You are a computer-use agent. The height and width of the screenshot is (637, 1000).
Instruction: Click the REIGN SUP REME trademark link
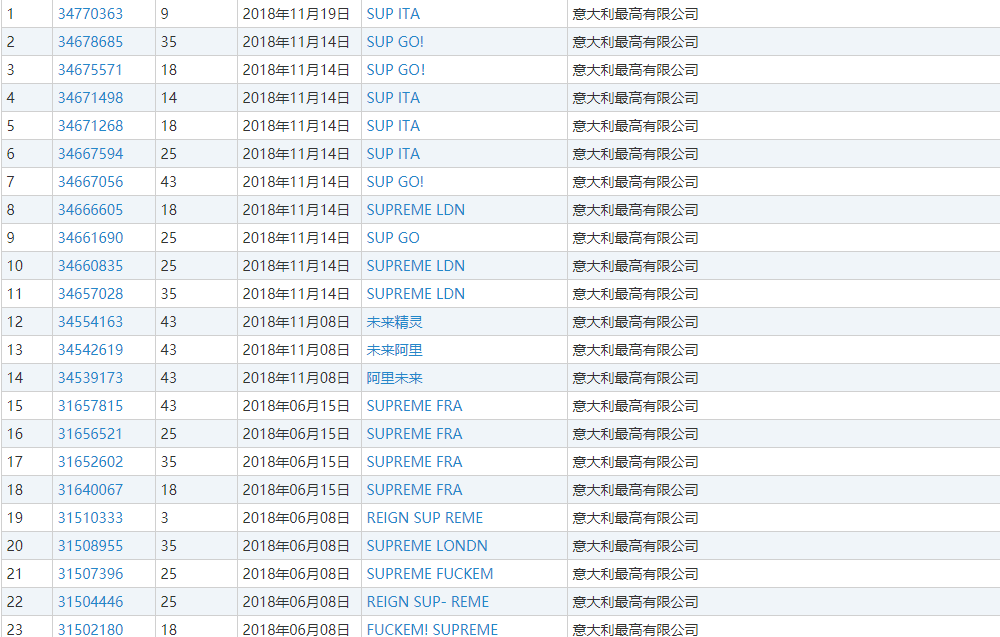pos(424,518)
